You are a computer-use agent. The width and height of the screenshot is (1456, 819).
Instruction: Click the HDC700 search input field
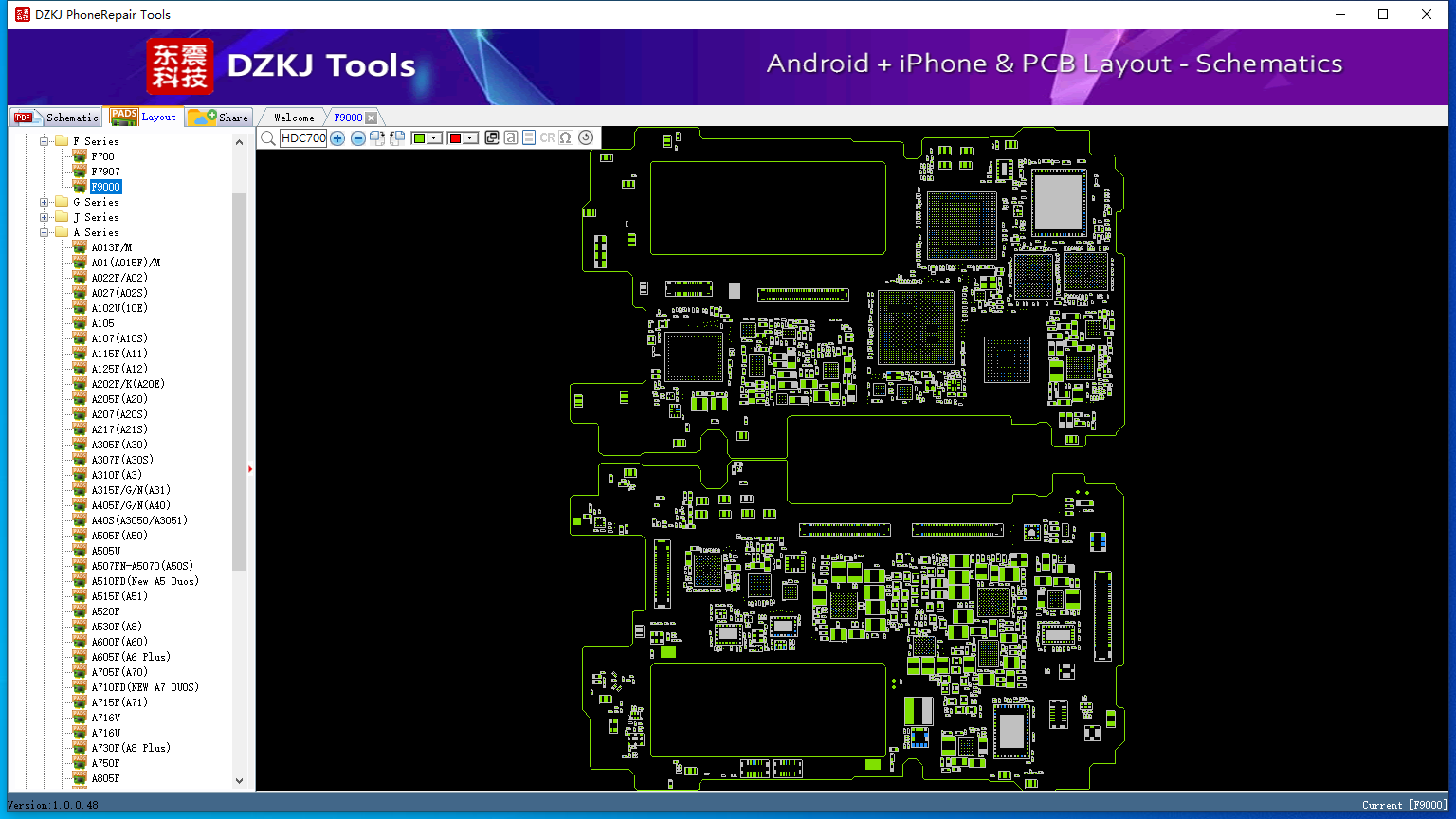(x=303, y=138)
